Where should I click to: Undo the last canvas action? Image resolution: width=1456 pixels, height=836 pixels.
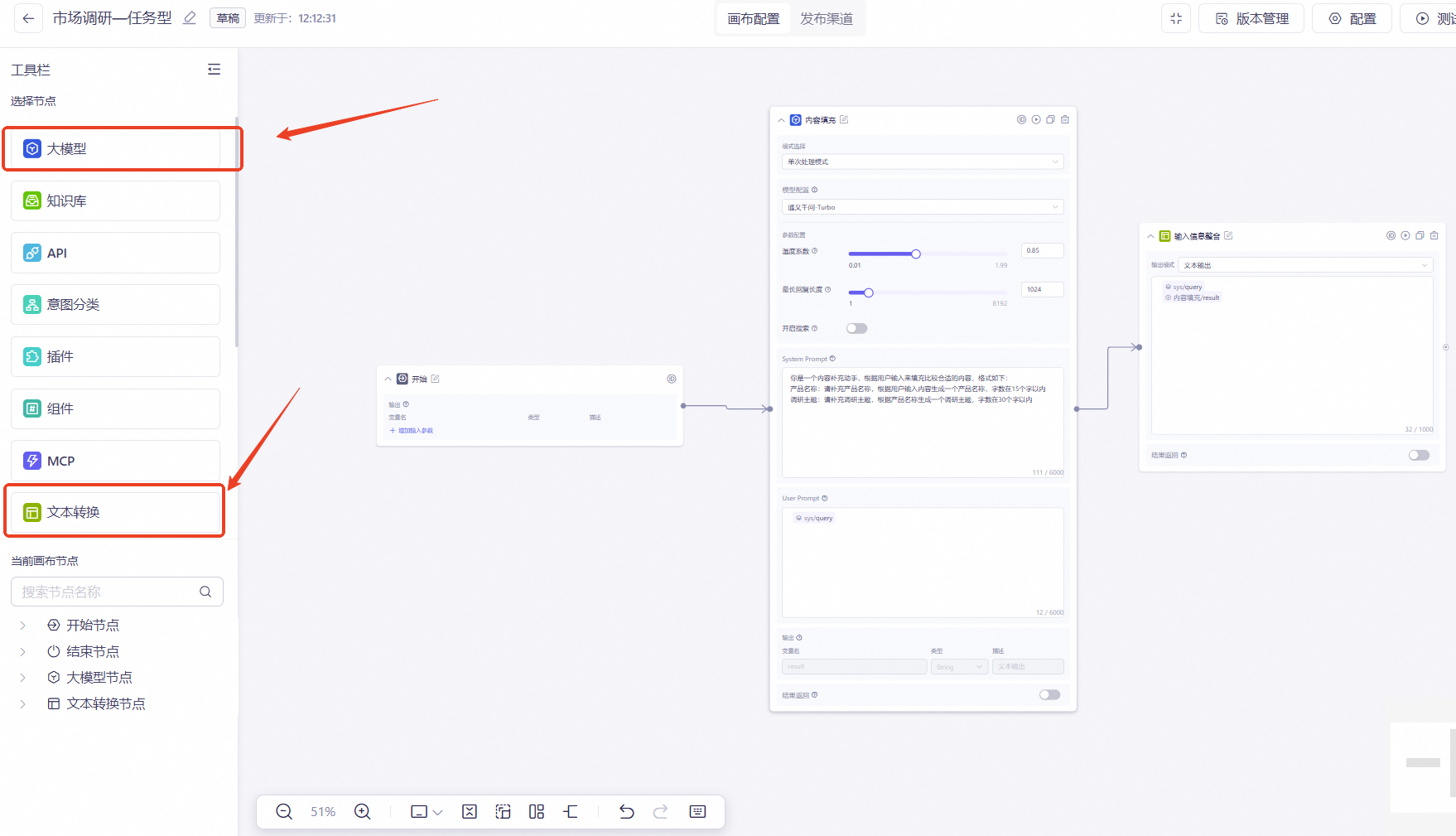pos(627,812)
